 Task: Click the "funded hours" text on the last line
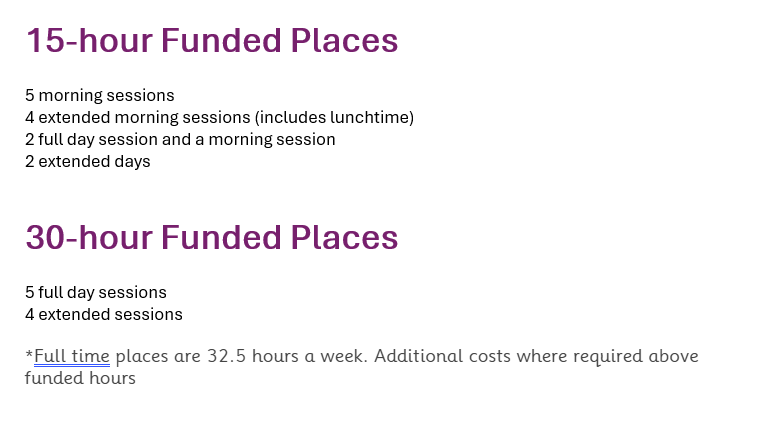(x=80, y=378)
